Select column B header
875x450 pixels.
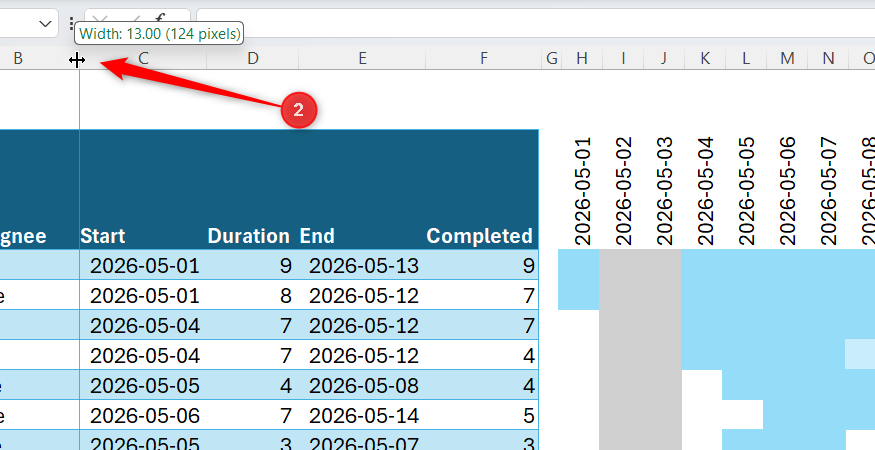(x=18, y=58)
